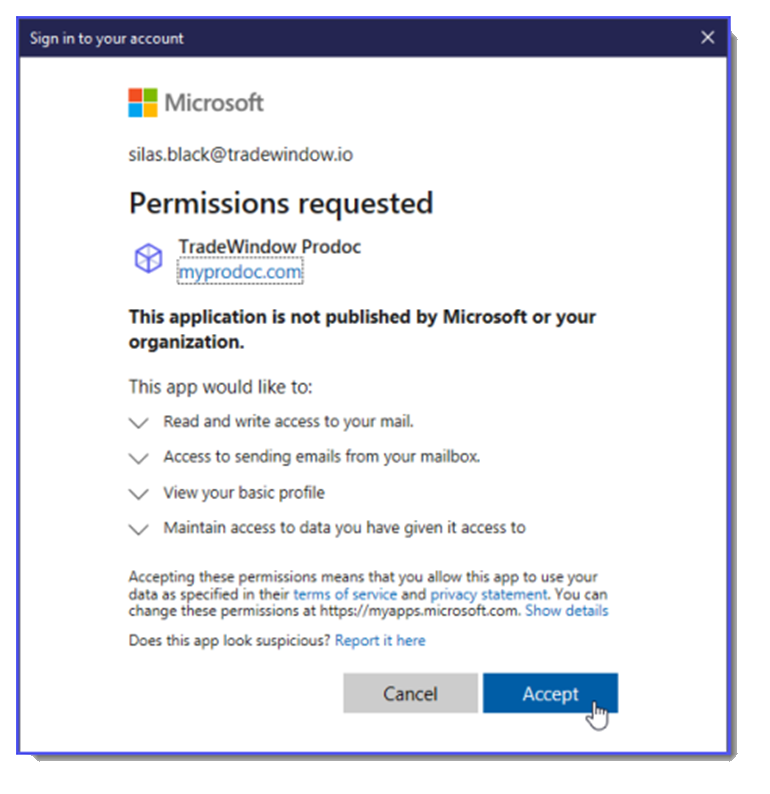
Task: Cancel the permissions request
Action: tap(410, 693)
